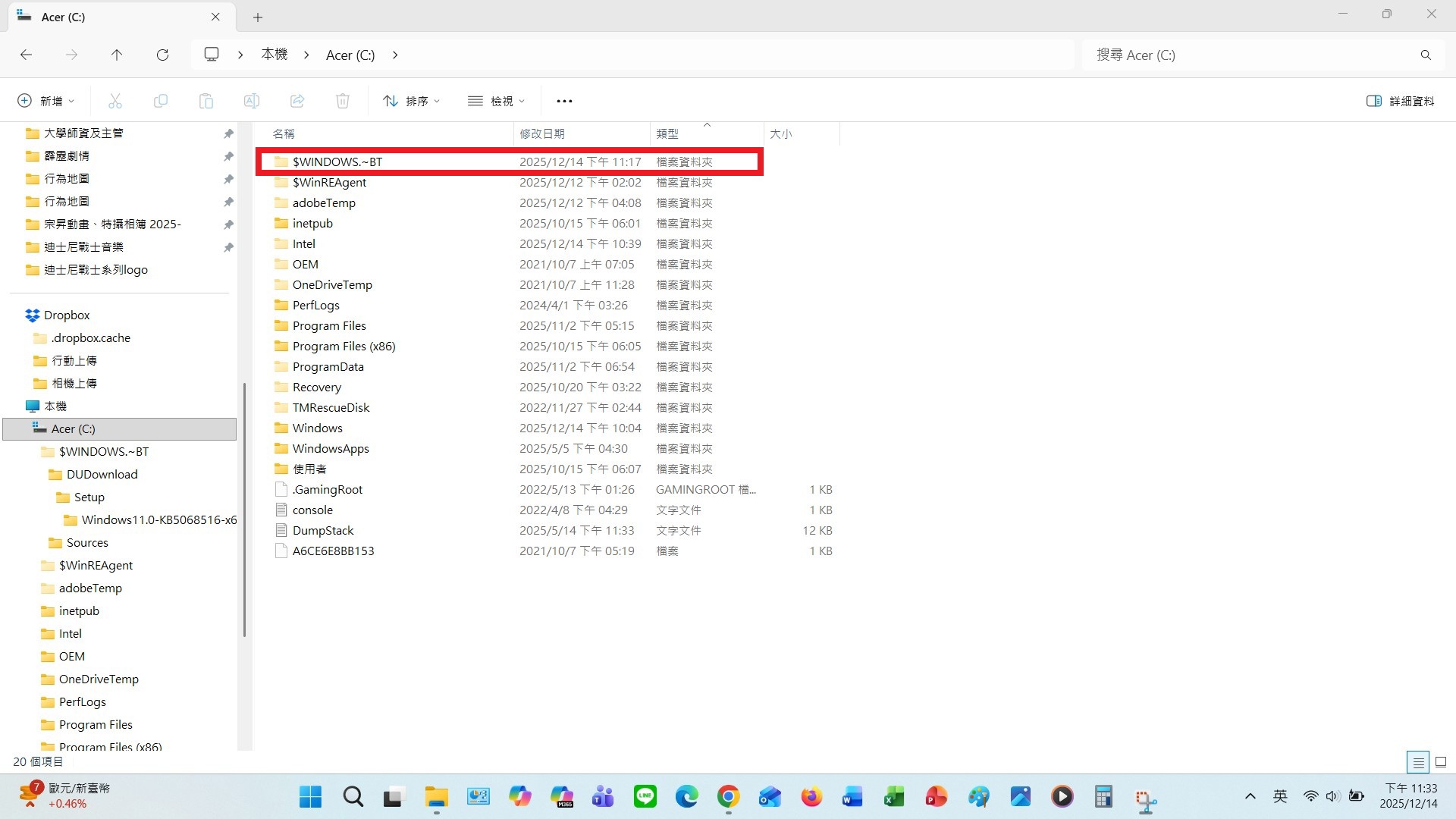Unpin 迪士尼戰士音樂 from quick access
Image resolution: width=1456 pixels, height=819 pixels.
point(228,247)
